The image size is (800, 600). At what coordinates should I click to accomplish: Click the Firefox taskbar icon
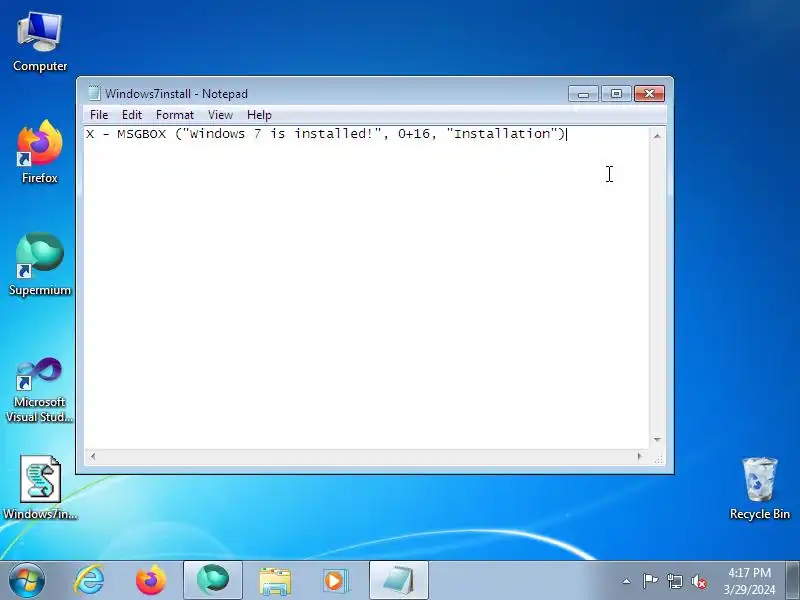151,580
